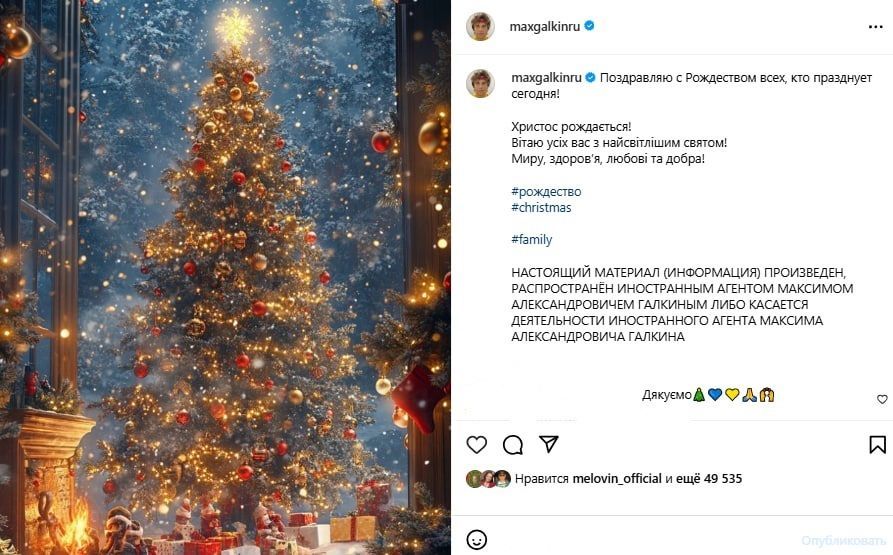
Task: Like the Дякуємо comment heart
Action: click(882, 400)
